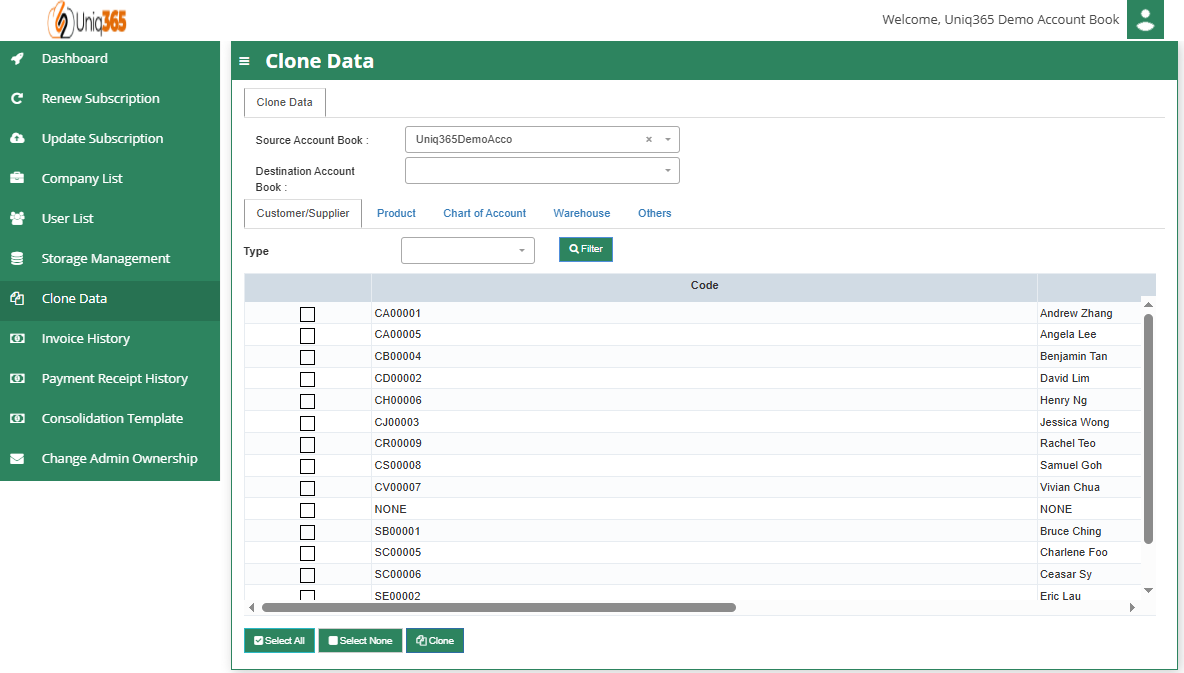The height and width of the screenshot is (673, 1184).
Task: Click the table scroll-down arrow
Action: tap(1149, 591)
